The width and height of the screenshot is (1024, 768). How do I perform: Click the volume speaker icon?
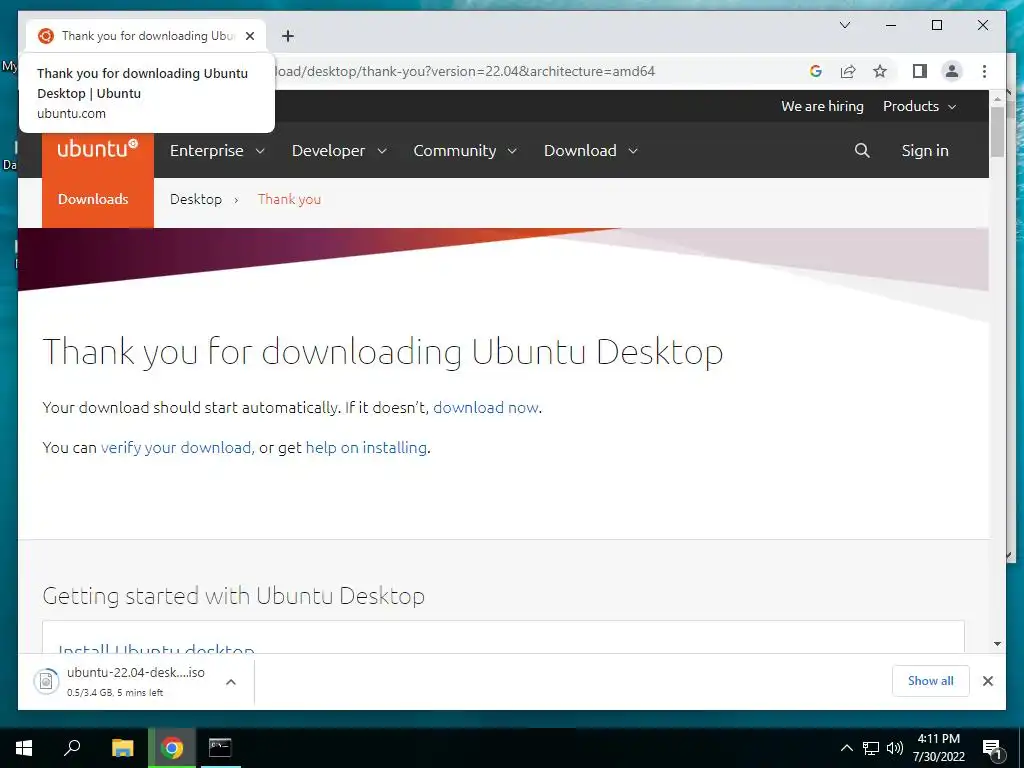pyautogui.click(x=895, y=748)
